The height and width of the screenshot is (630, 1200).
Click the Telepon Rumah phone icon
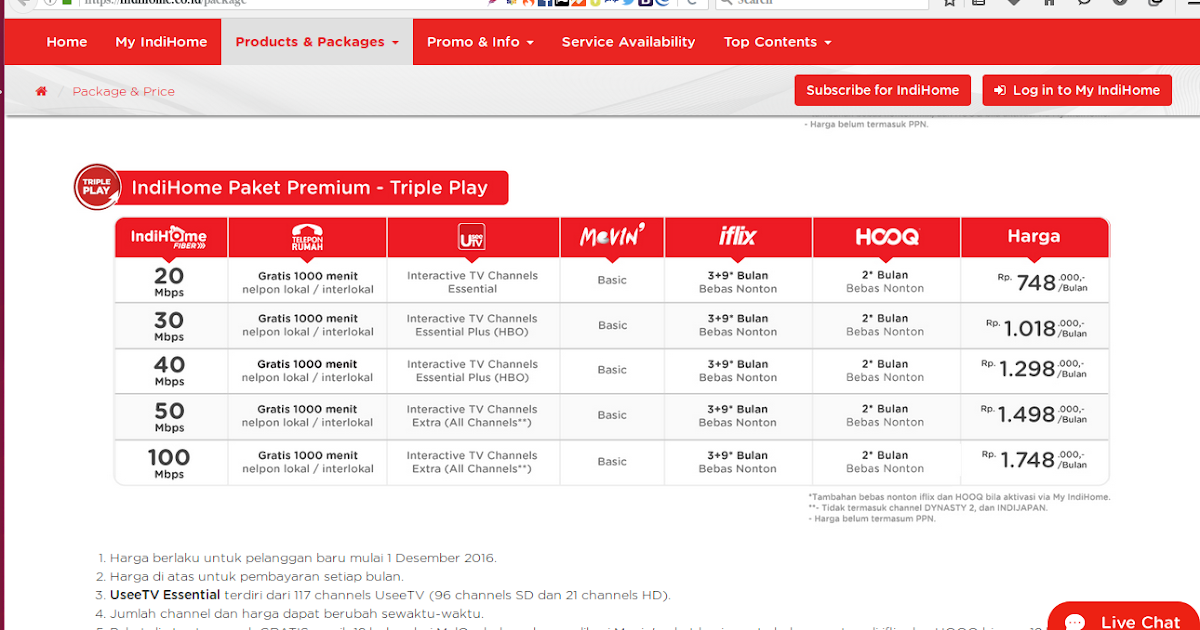click(x=307, y=237)
